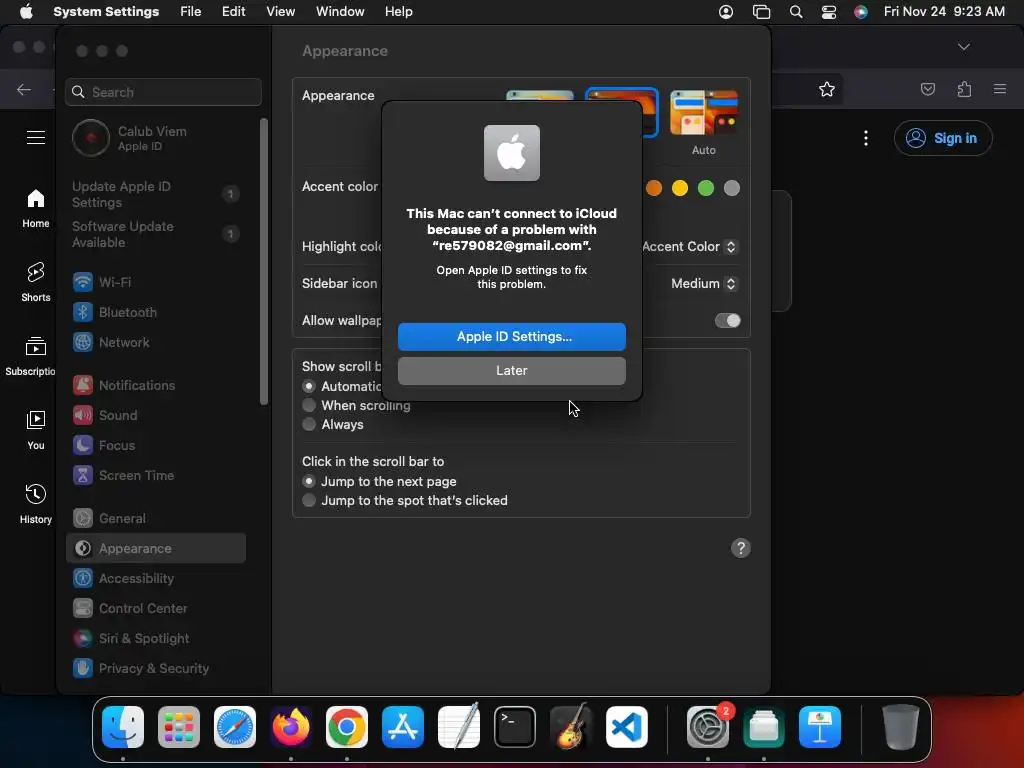
Task: Open Control Center settings
Action: 155,609
